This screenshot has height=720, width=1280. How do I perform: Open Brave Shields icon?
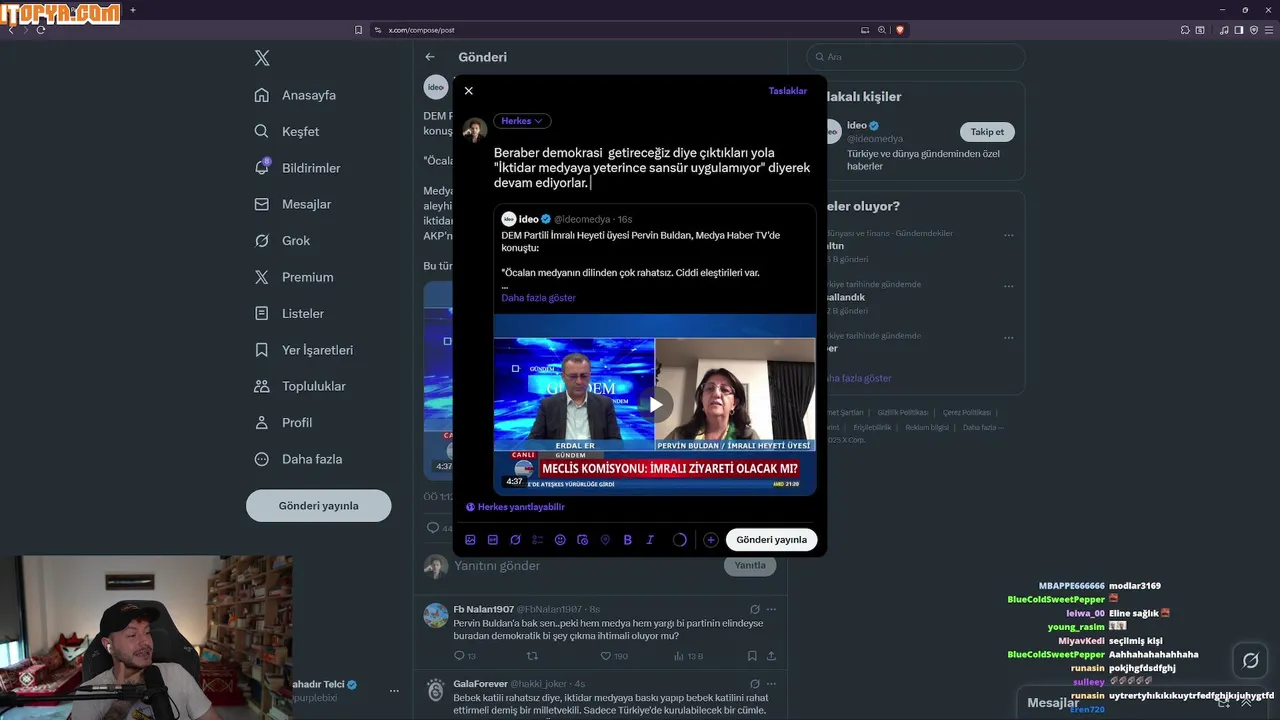tap(900, 30)
